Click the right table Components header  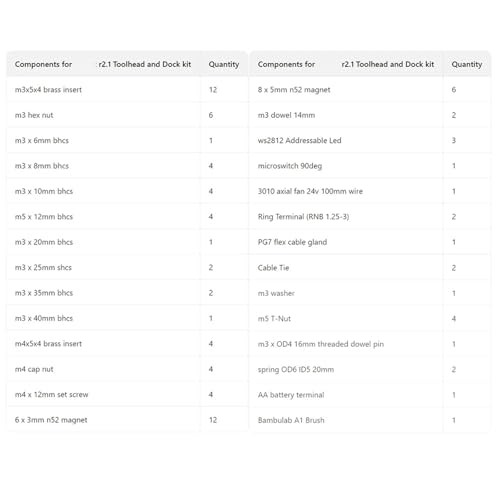346,64
